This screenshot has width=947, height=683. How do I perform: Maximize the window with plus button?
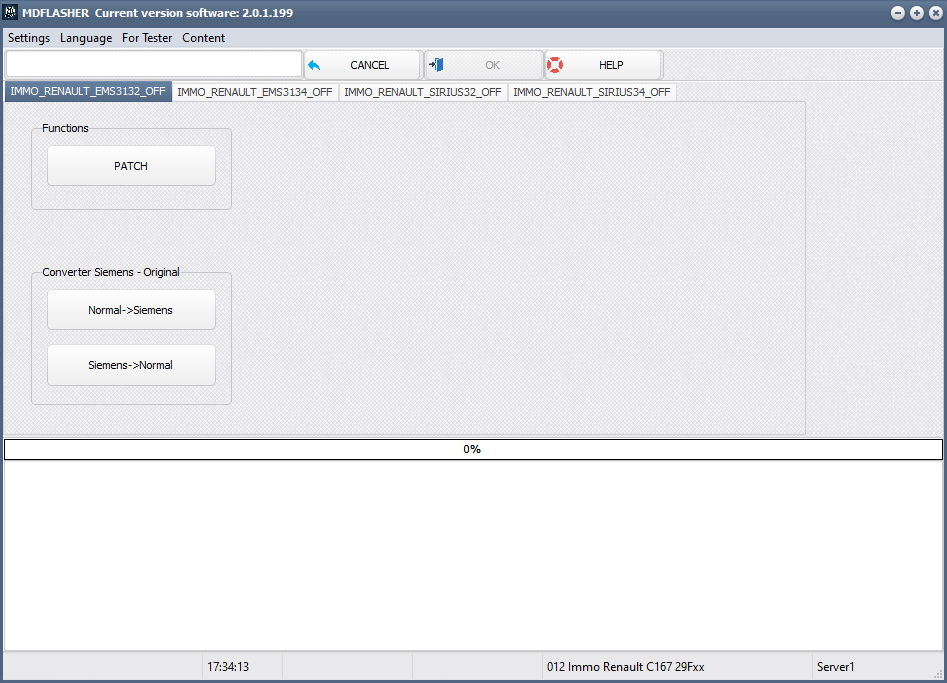(917, 13)
